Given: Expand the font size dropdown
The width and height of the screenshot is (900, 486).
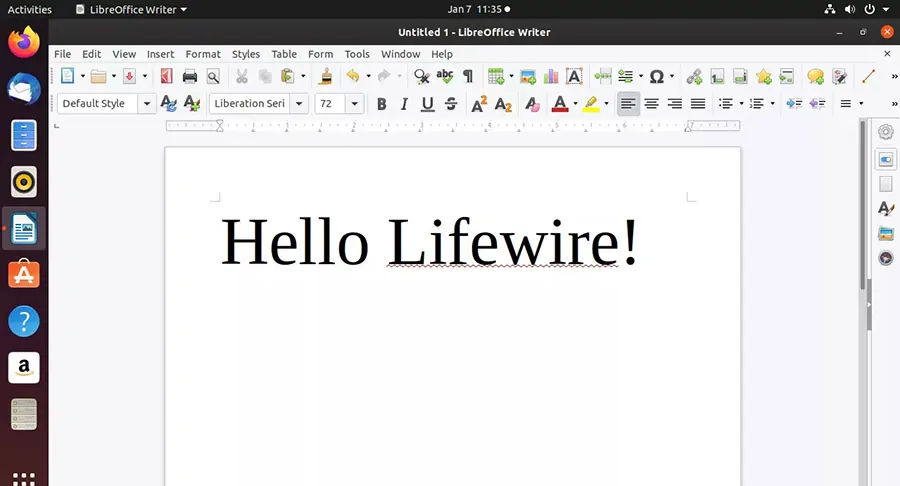Looking at the screenshot, I should coord(355,104).
